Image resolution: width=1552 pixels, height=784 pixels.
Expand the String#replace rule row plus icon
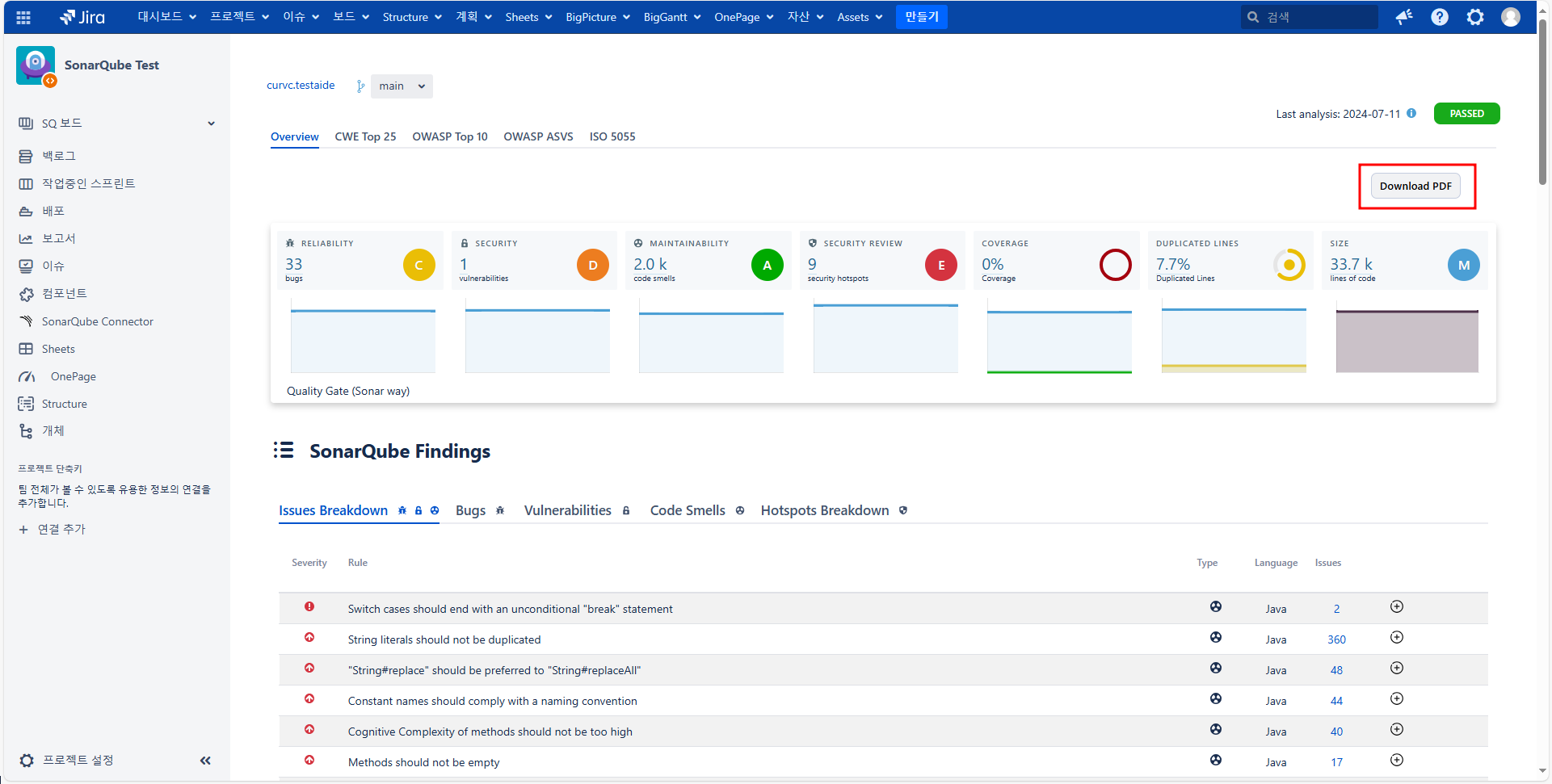pyautogui.click(x=1397, y=668)
